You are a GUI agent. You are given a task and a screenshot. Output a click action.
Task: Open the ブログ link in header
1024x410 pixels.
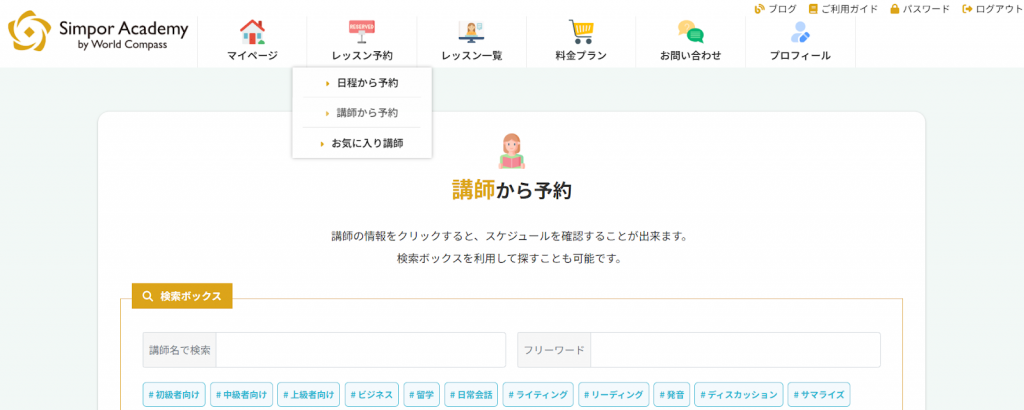tap(775, 9)
